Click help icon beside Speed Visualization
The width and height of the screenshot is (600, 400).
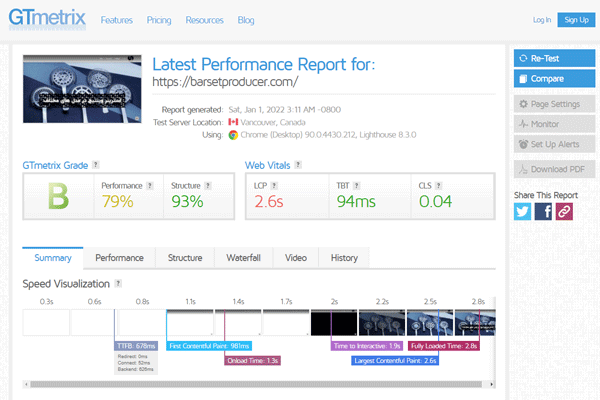[x=118, y=284]
